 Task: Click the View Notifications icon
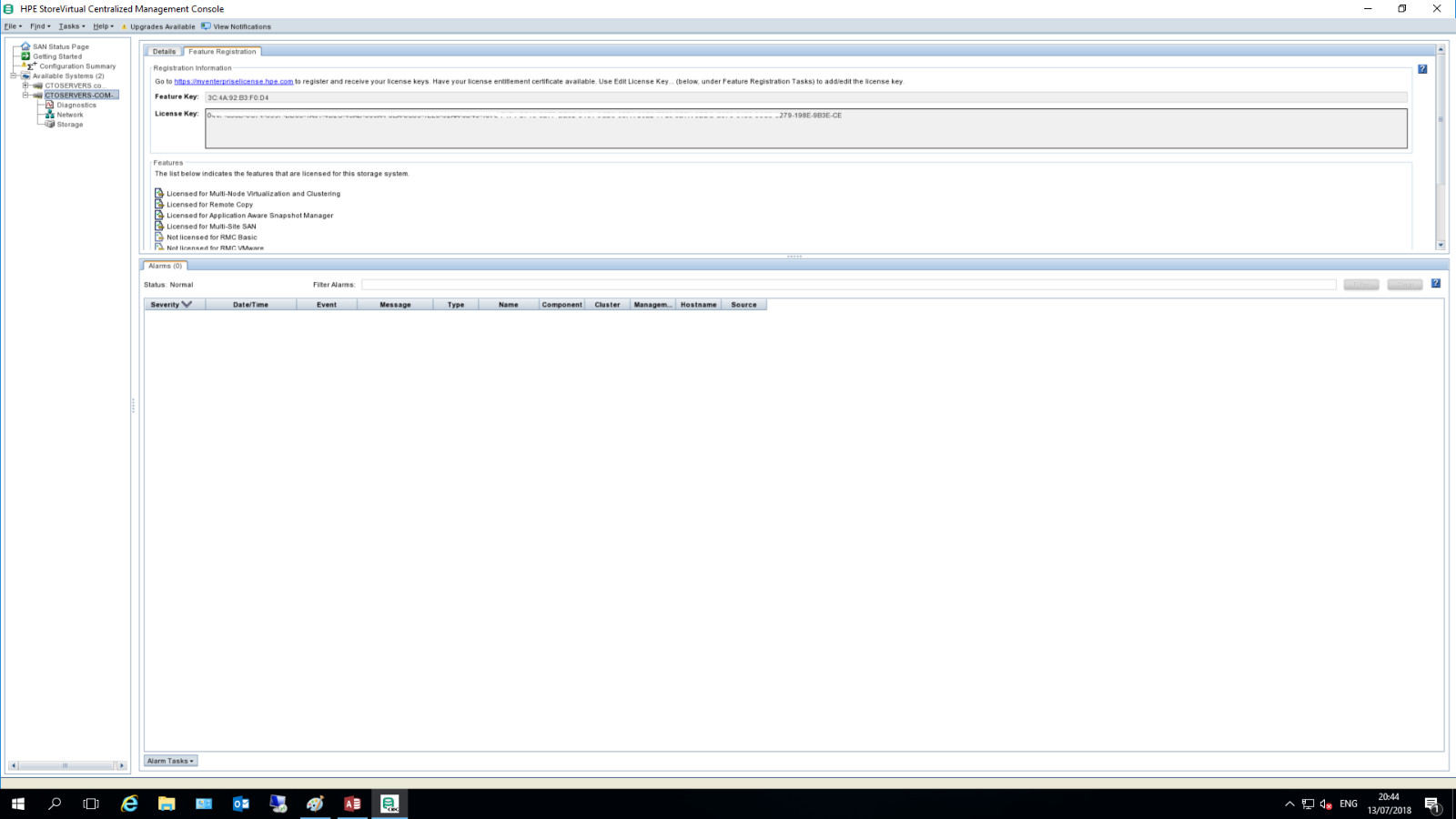[x=206, y=26]
